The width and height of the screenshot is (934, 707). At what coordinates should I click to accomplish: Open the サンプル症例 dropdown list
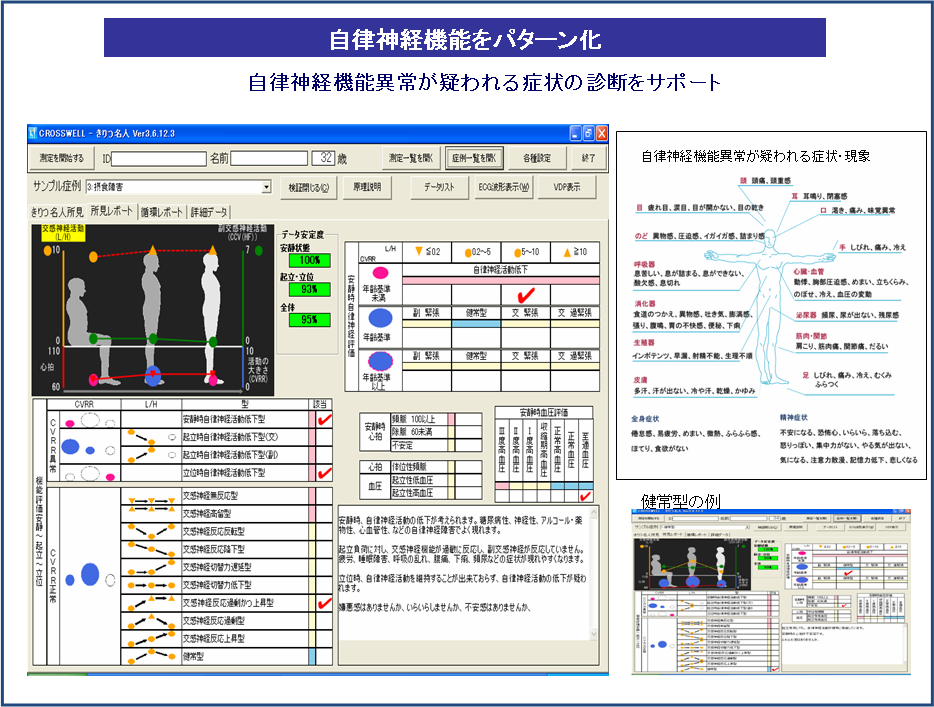[x=266, y=187]
